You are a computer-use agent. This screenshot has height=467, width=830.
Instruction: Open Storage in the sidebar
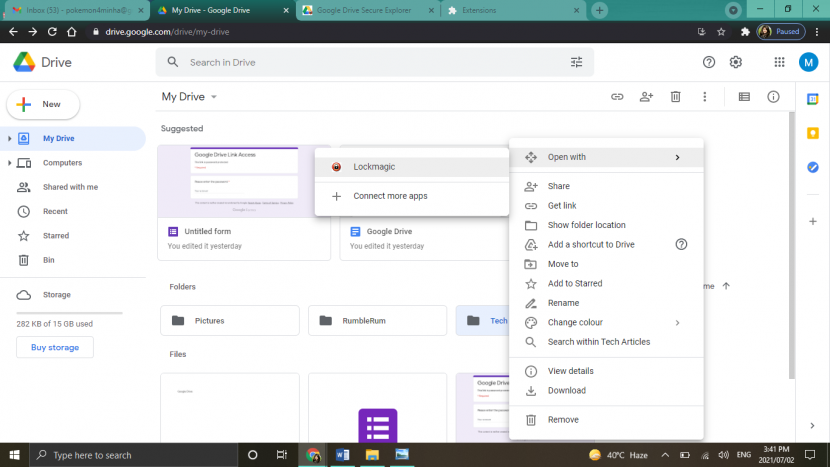pyautogui.click(x=73, y=294)
